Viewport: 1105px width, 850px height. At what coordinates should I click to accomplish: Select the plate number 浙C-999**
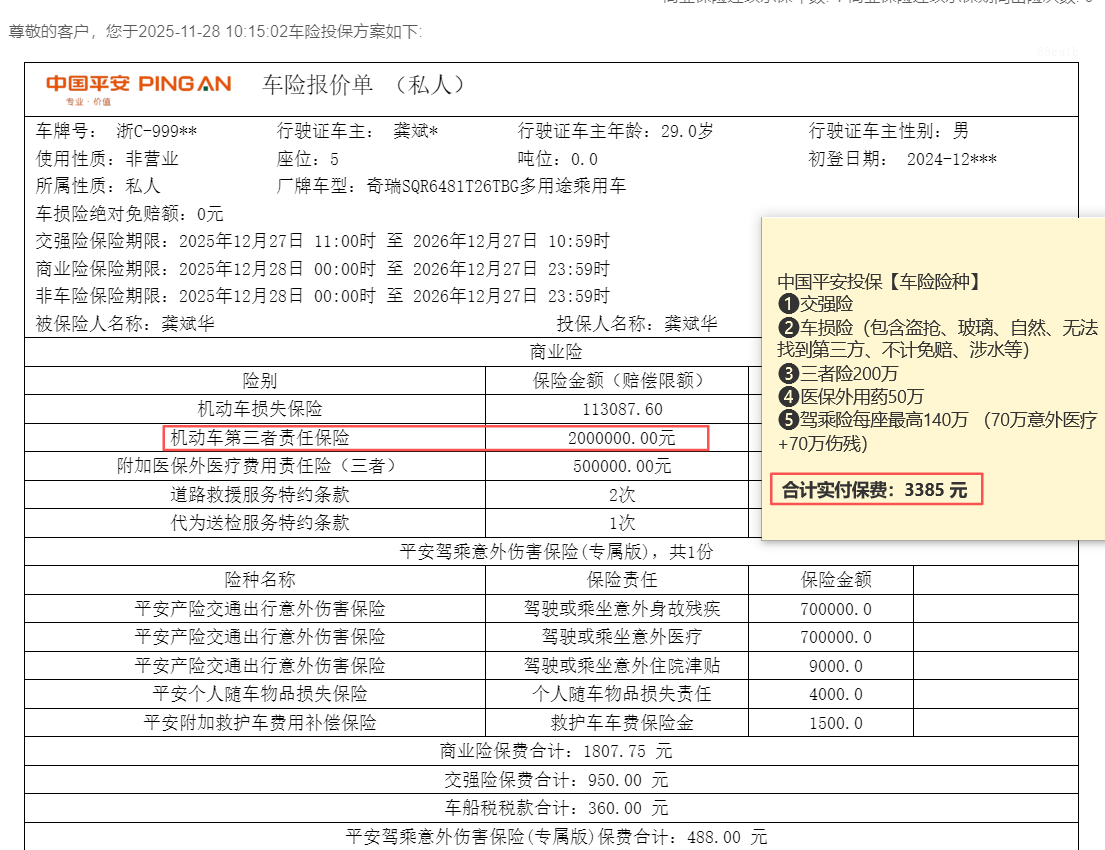pyautogui.click(x=156, y=131)
